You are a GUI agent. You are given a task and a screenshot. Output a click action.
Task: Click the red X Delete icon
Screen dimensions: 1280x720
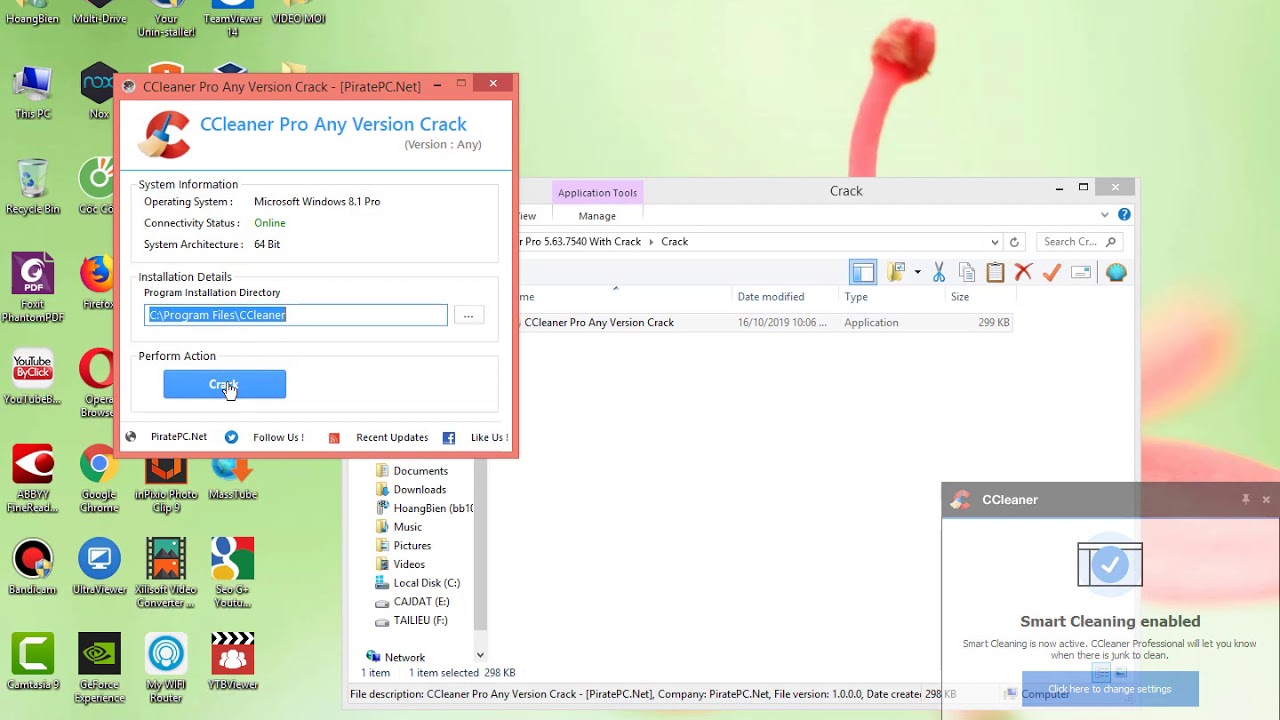(1023, 272)
